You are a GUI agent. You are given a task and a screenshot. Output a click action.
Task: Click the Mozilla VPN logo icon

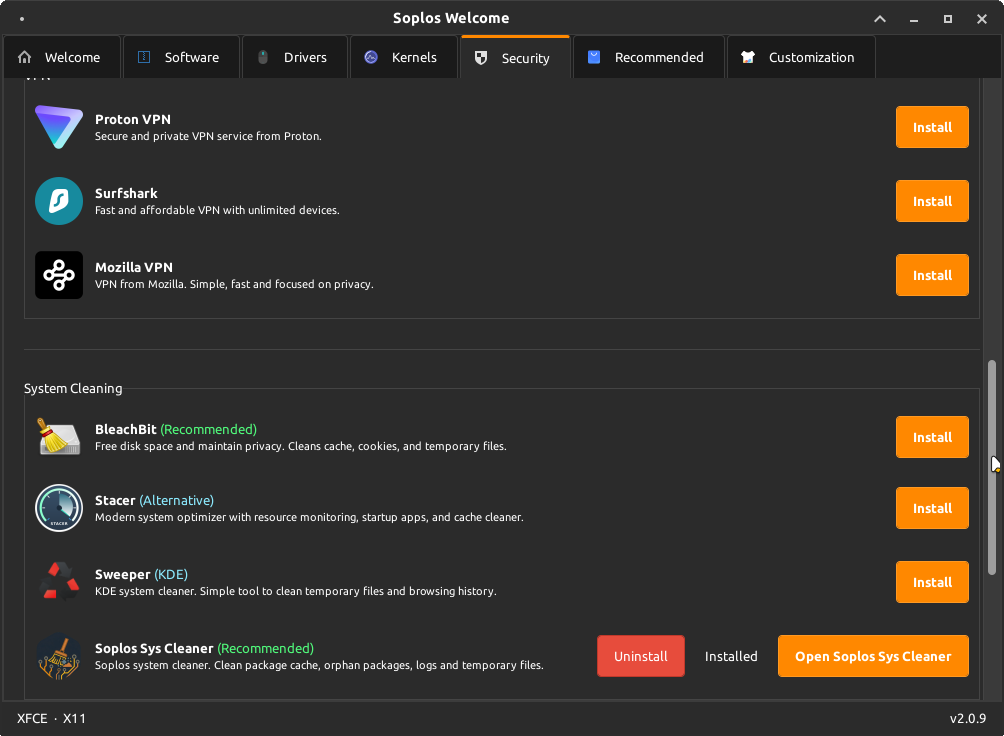[x=59, y=275]
